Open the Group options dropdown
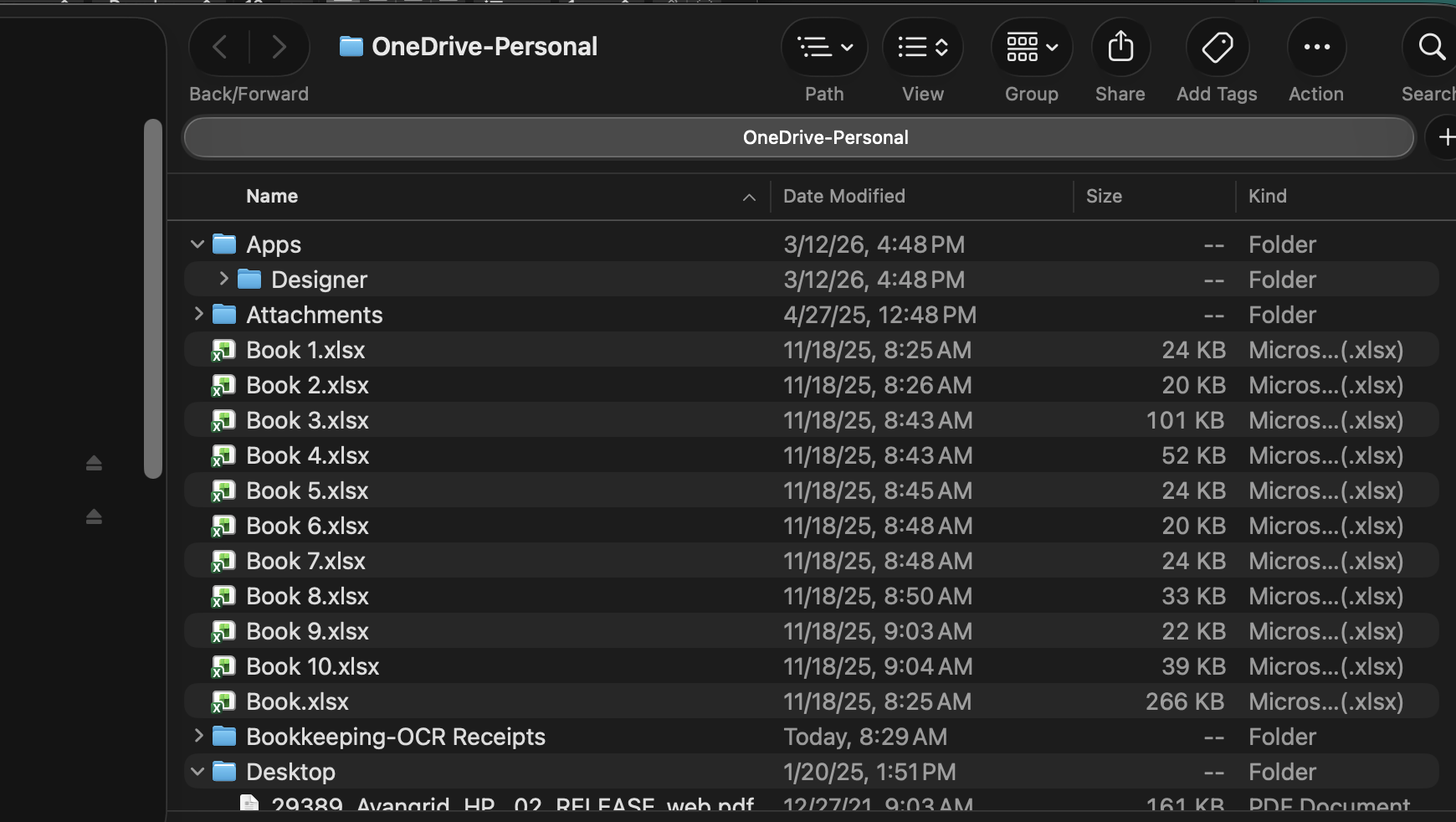The height and width of the screenshot is (822, 1456). (x=1032, y=47)
